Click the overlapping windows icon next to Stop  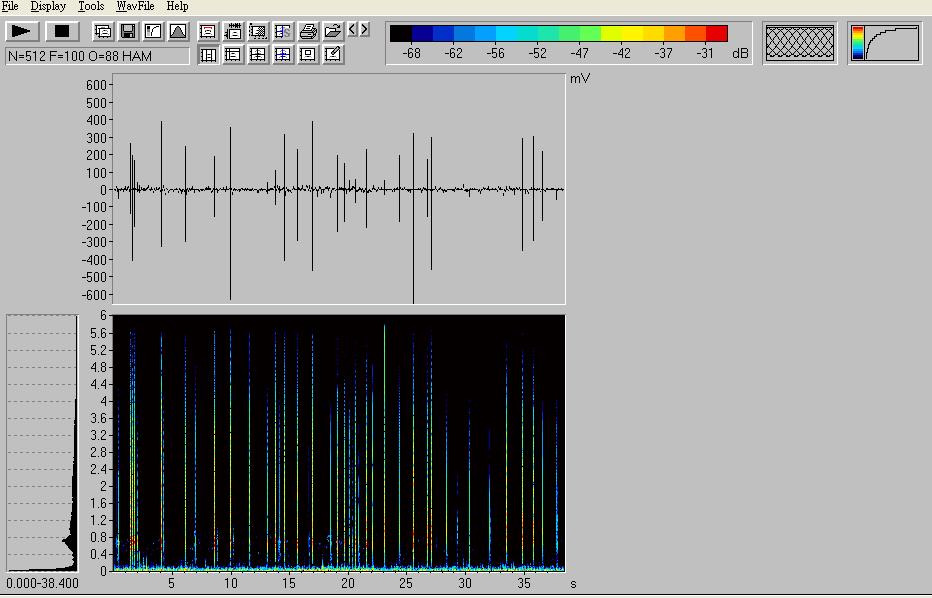click(103, 31)
